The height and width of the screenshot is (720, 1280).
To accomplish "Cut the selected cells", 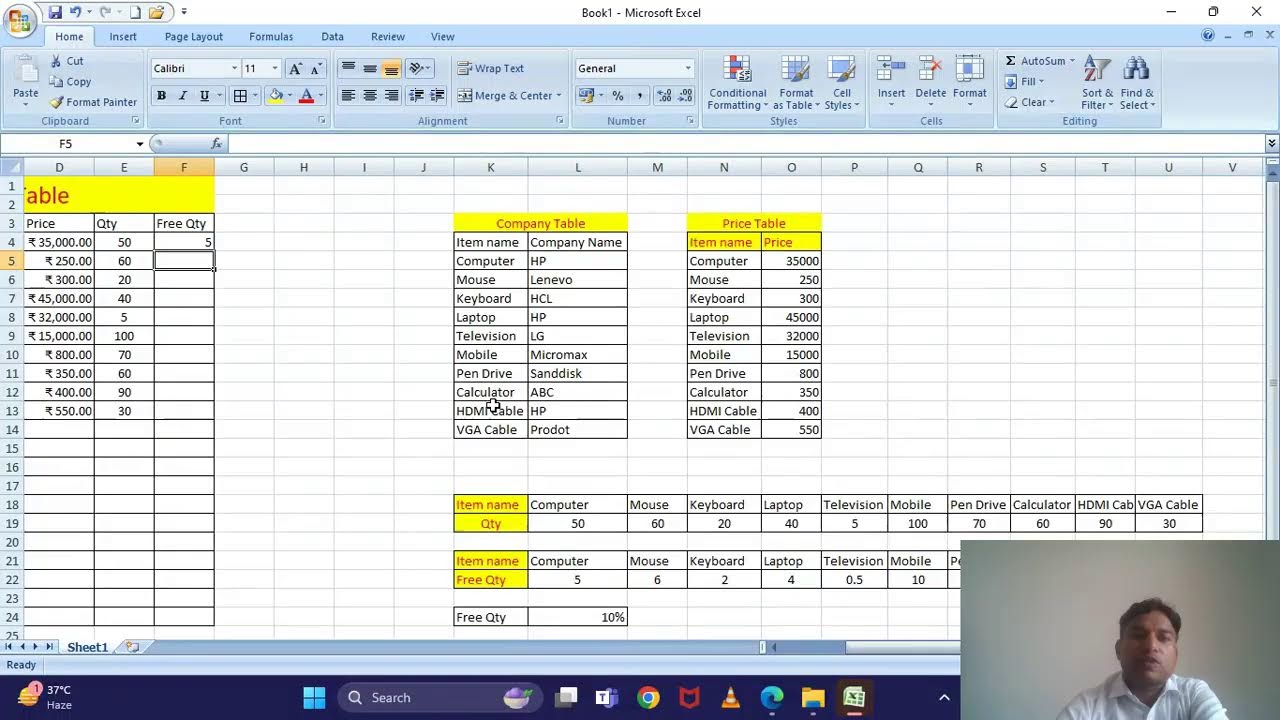I will coord(67,61).
